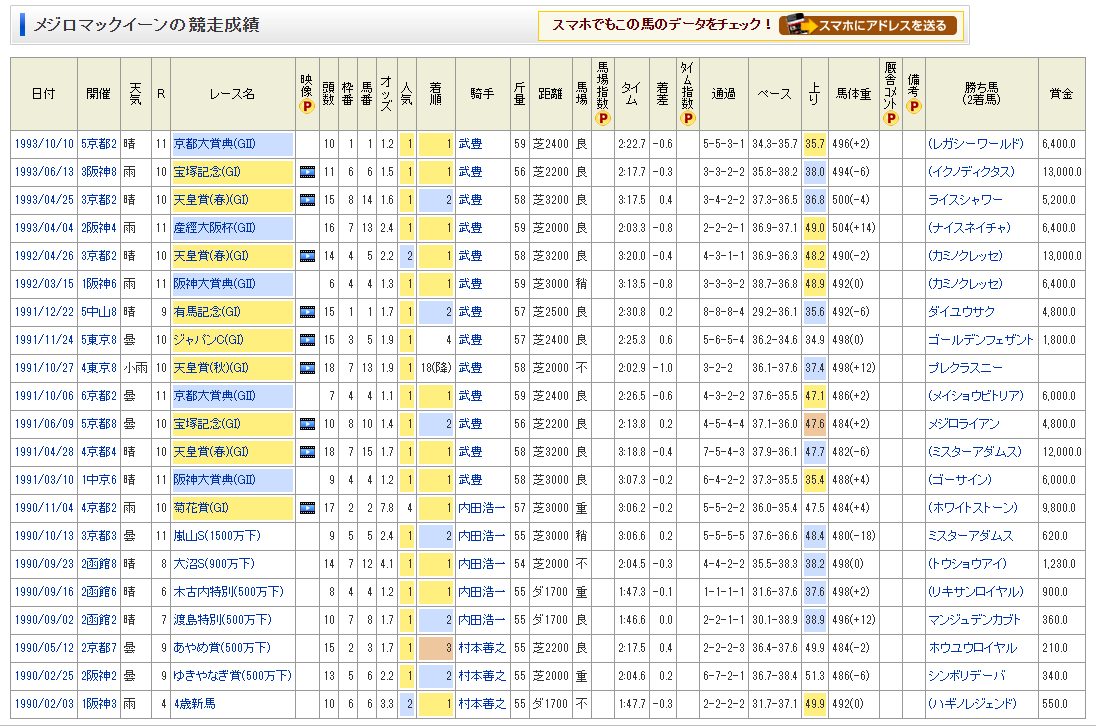Image resolution: width=1096 pixels, height=726 pixels.
Task: Play video for 1993/06/13 宝塚記念 race
Action: click(307, 172)
